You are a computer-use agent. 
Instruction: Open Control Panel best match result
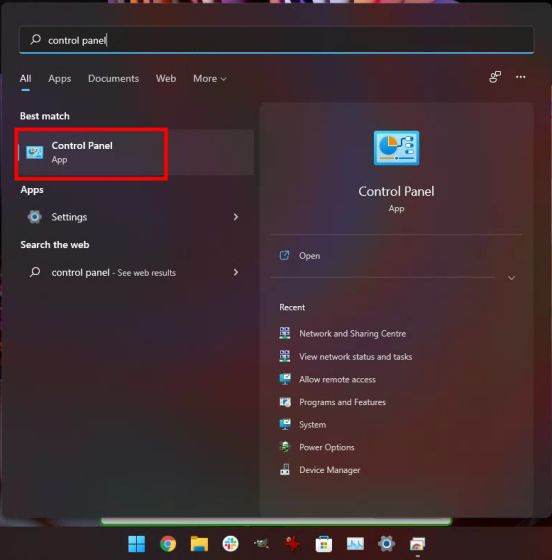pos(136,152)
